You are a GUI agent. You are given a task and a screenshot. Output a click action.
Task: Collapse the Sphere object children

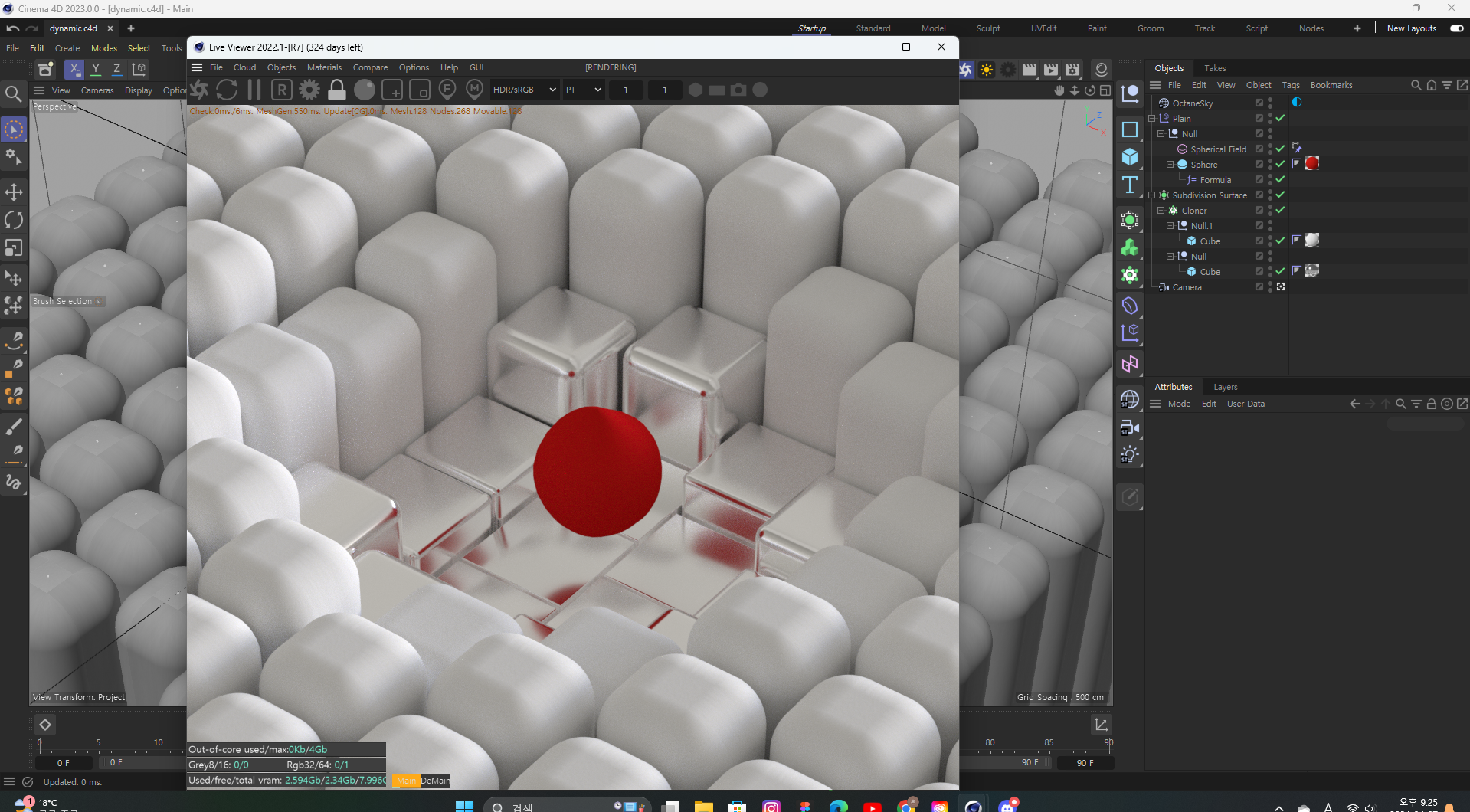[1170, 165]
